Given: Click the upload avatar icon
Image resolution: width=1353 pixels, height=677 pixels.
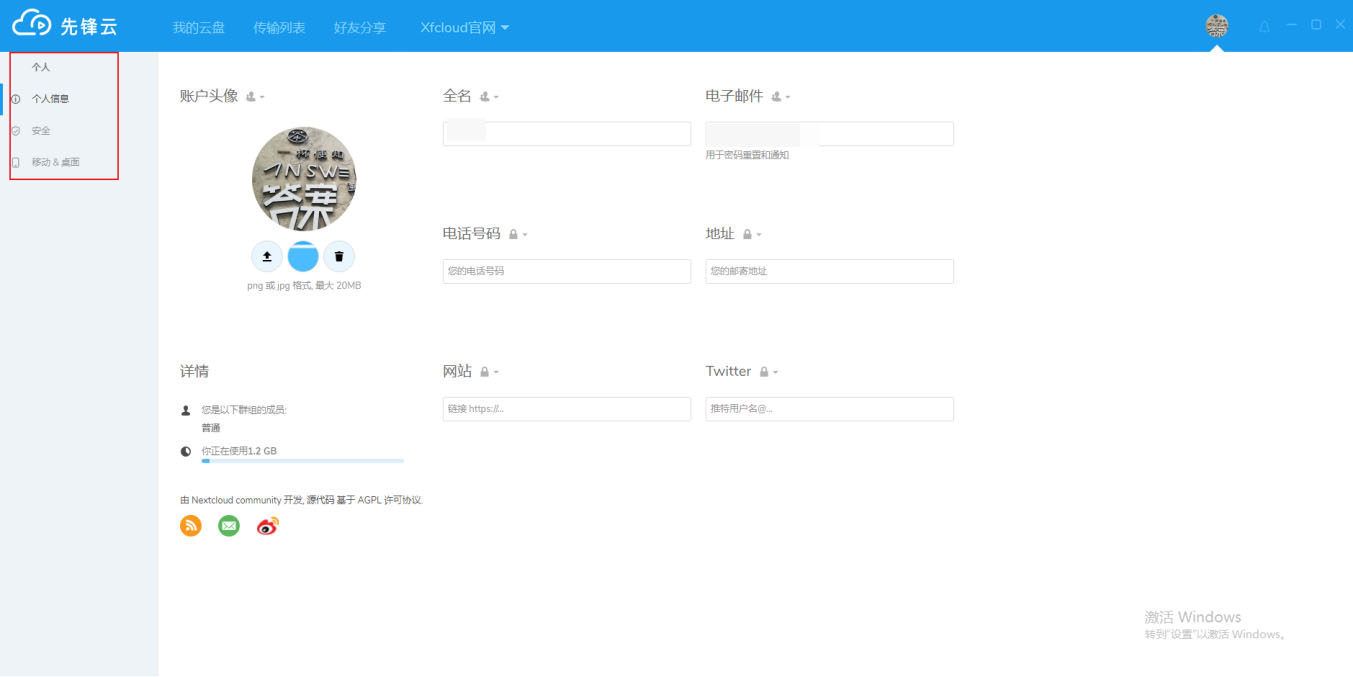Looking at the screenshot, I should (x=267, y=256).
